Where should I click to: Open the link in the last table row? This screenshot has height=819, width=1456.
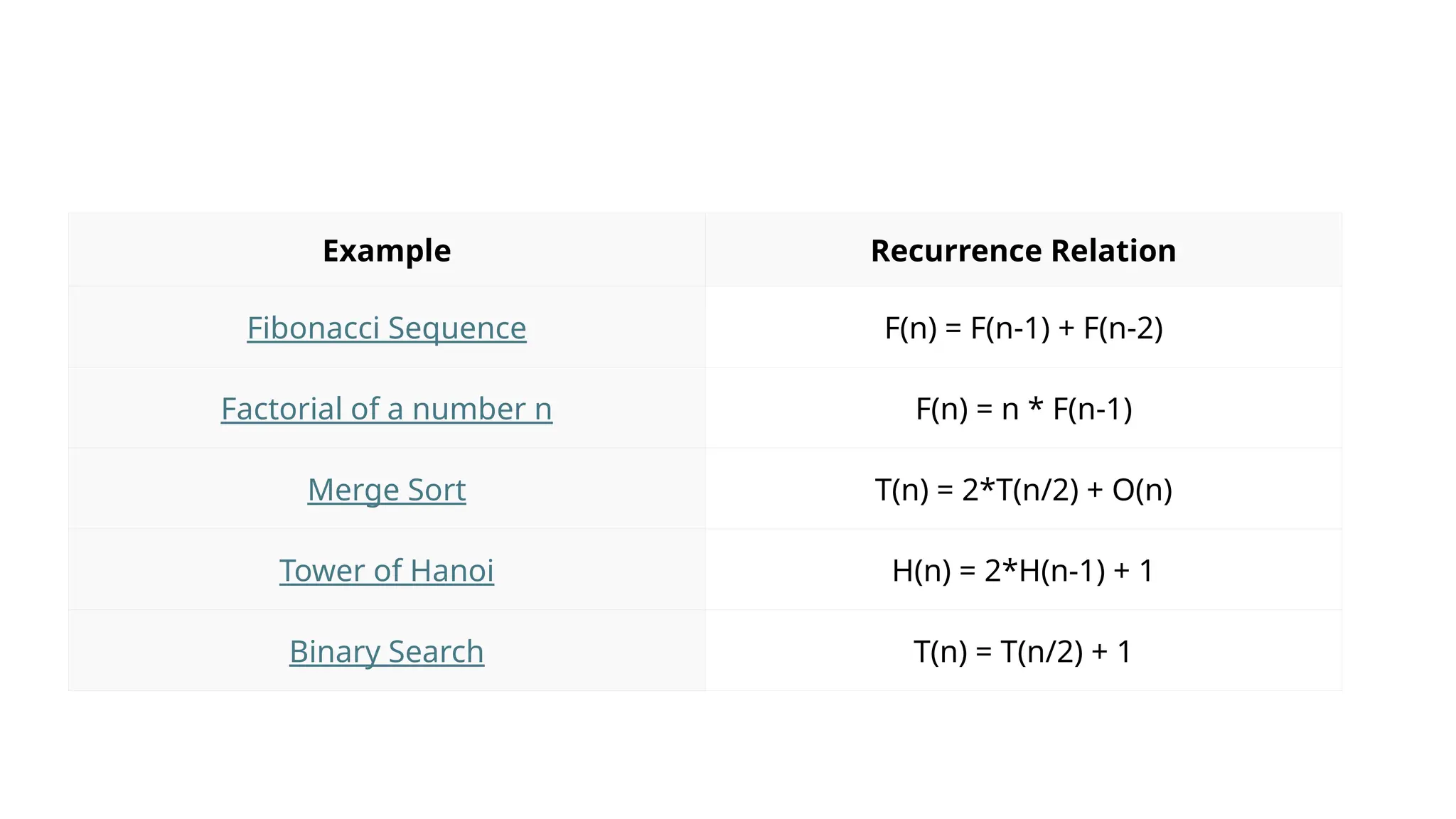[386, 651]
